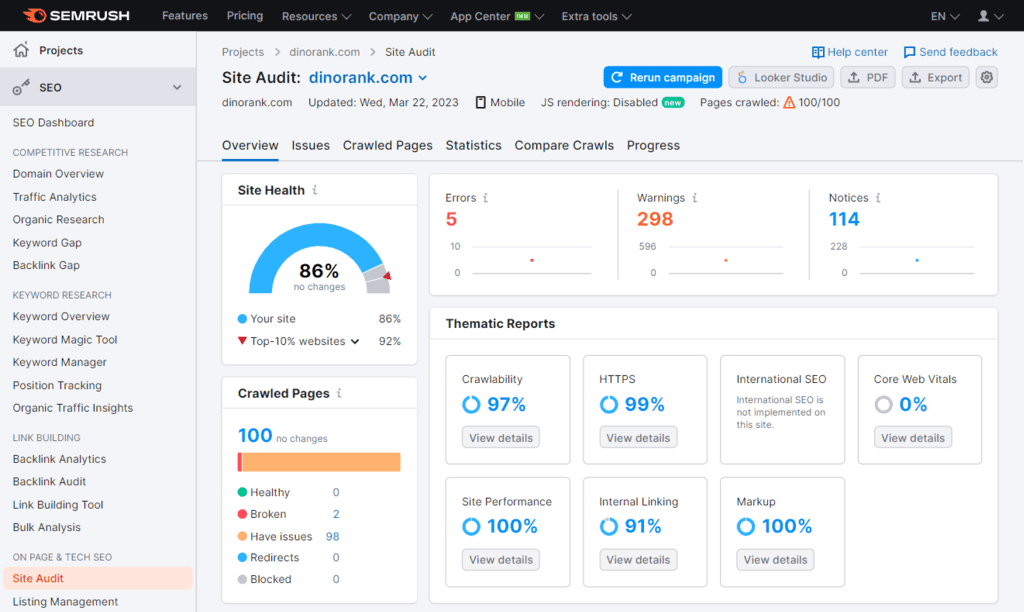Click the Broken pages count 2
Viewport: 1024px width, 612px height.
pyautogui.click(x=336, y=514)
